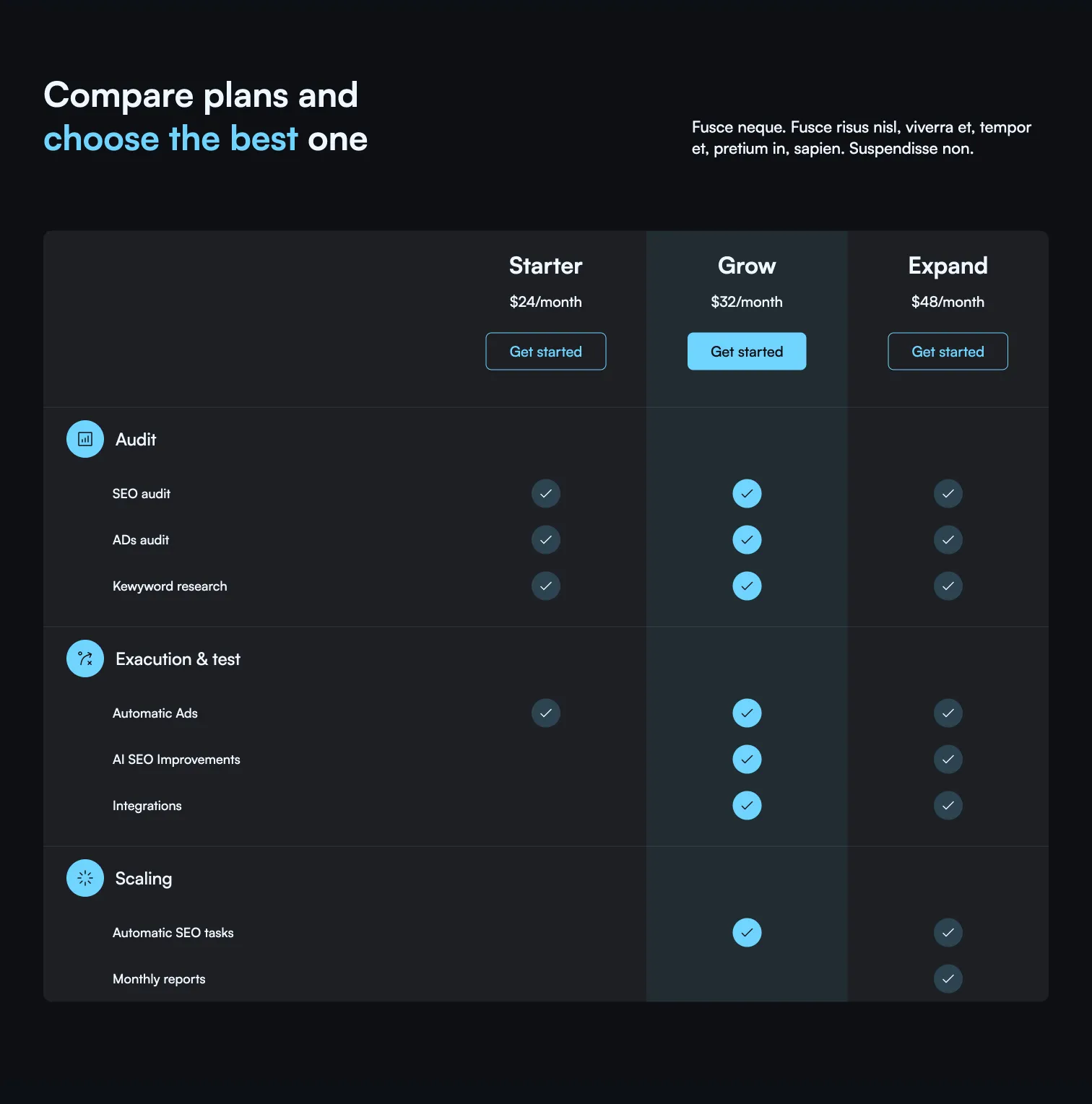Click Grow checkmark for ADs audit
This screenshot has height=1104, width=1092.
tap(747, 540)
